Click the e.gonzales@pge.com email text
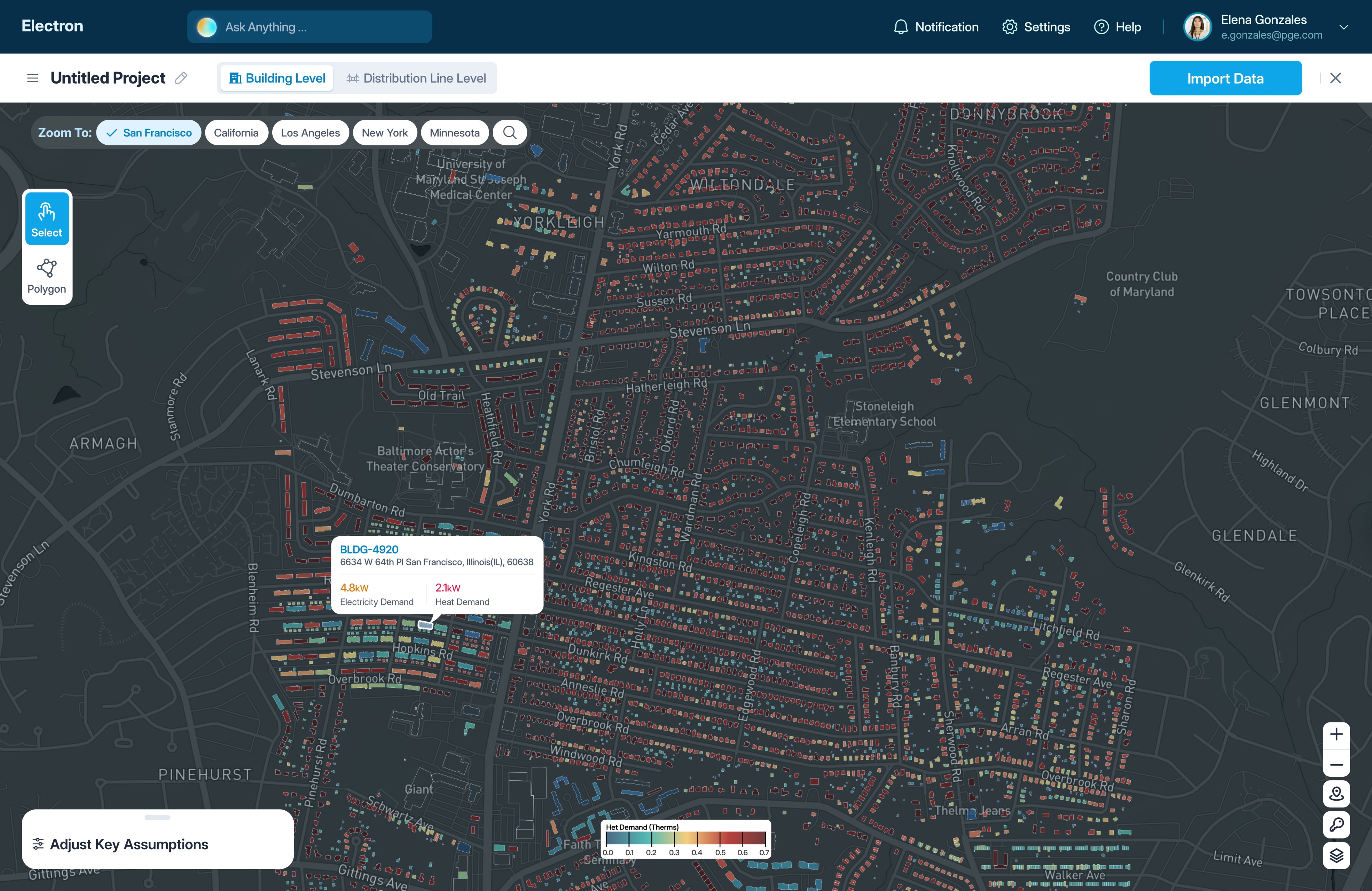This screenshot has width=1372, height=891. 1271,35
